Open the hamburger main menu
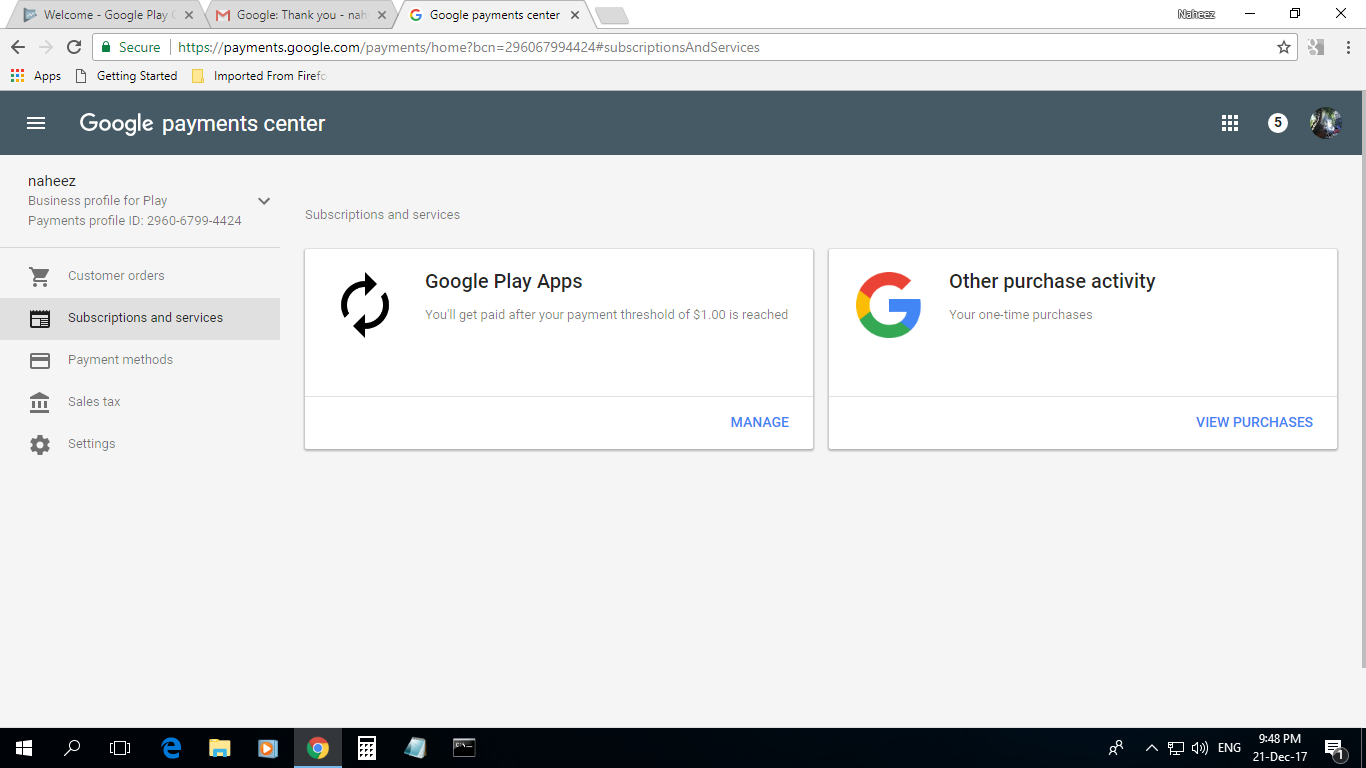This screenshot has width=1366, height=768. tap(36, 123)
